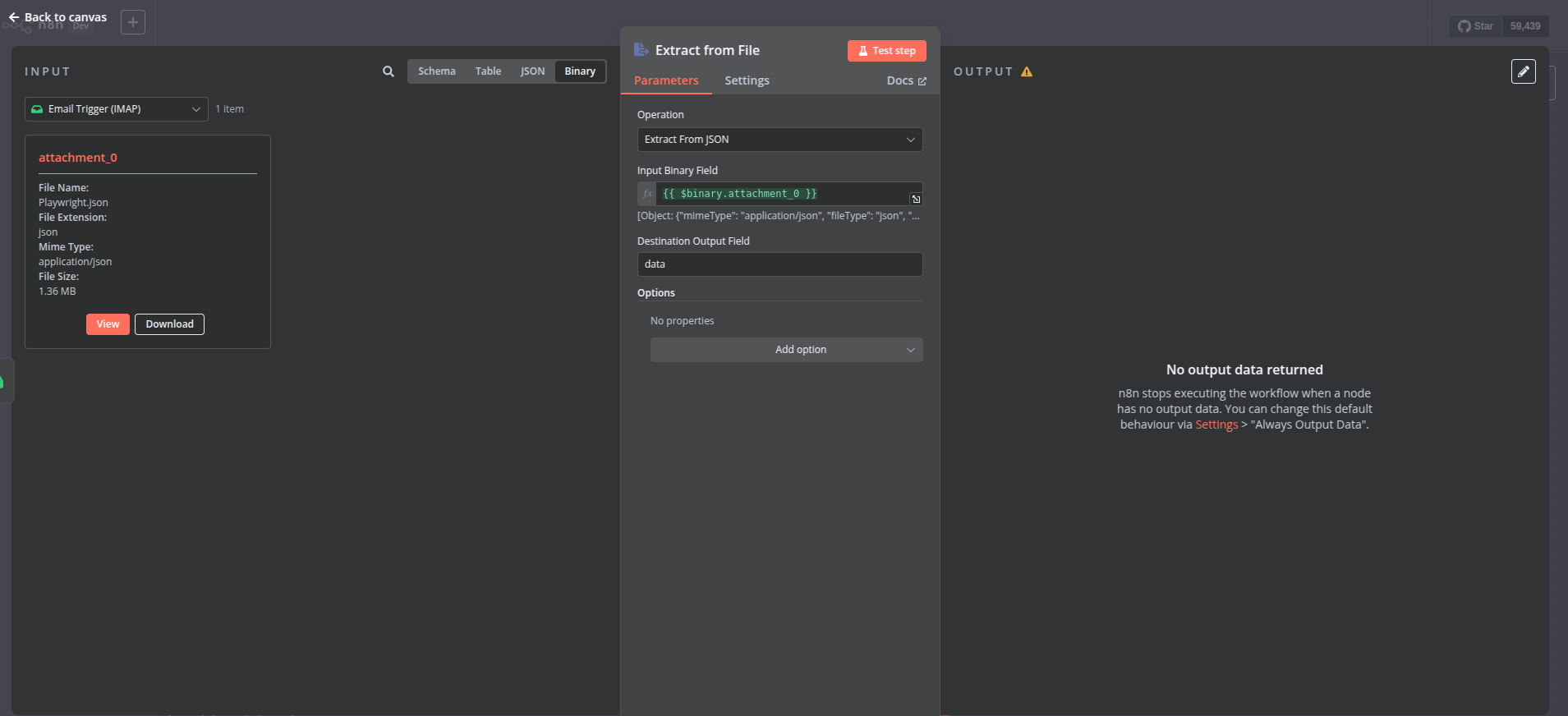Click the GitHub Star button

[1475, 26]
